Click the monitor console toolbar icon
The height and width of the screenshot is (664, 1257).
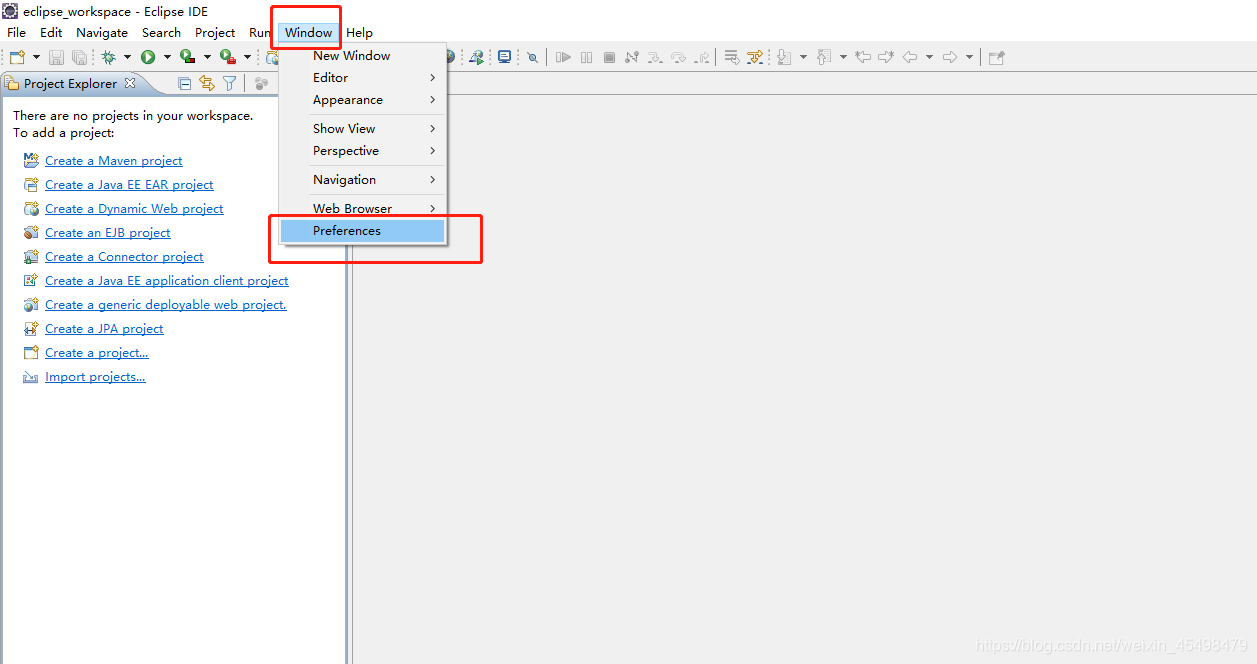click(x=505, y=57)
